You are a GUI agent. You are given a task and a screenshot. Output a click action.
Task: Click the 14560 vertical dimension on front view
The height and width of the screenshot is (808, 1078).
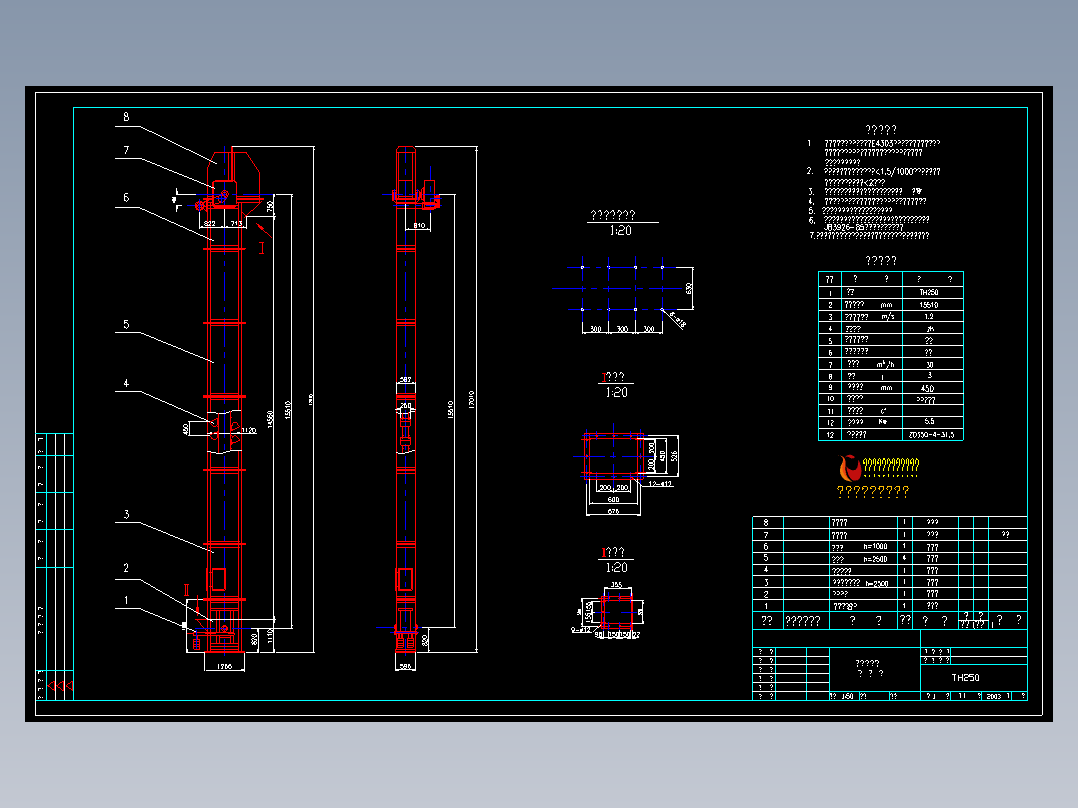(270, 418)
